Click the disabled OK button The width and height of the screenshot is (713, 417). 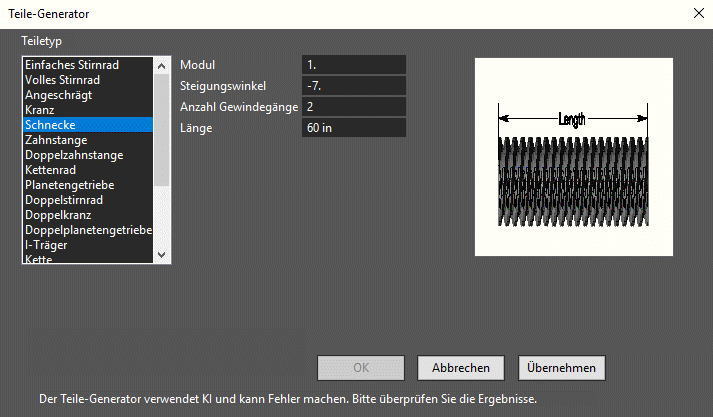(361, 368)
